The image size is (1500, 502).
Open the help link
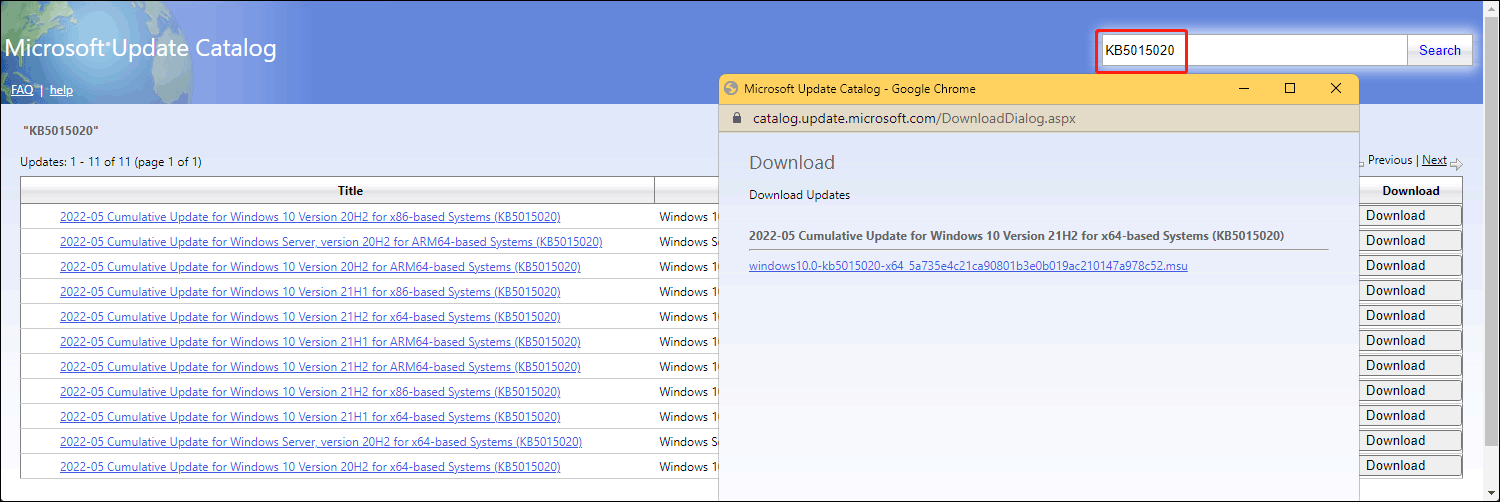coord(61,90)
